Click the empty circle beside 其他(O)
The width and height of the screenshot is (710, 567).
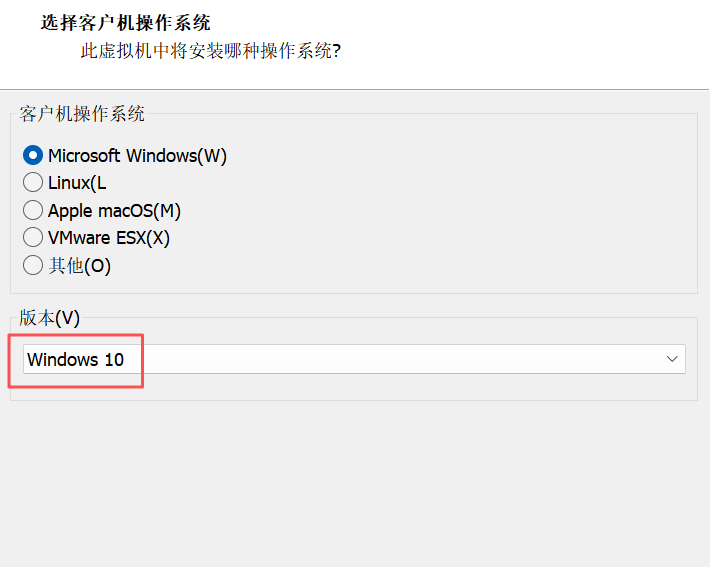[33, 265]
